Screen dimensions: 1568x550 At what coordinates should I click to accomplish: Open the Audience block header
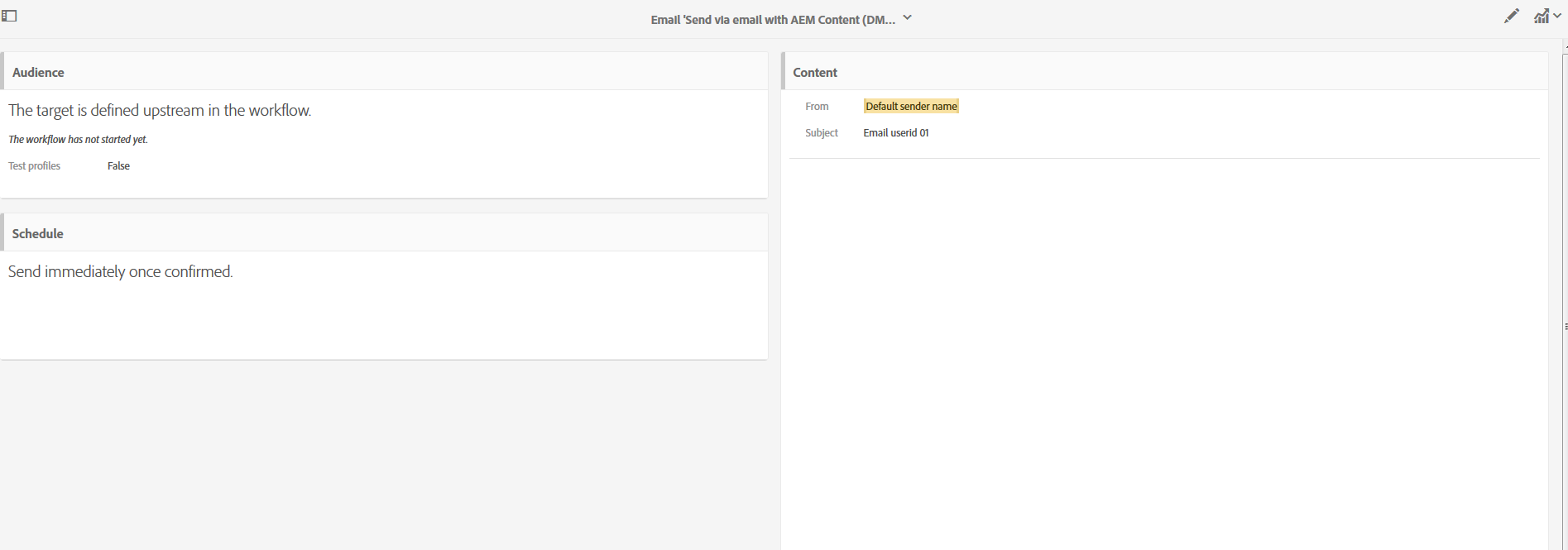pos(38,73)
